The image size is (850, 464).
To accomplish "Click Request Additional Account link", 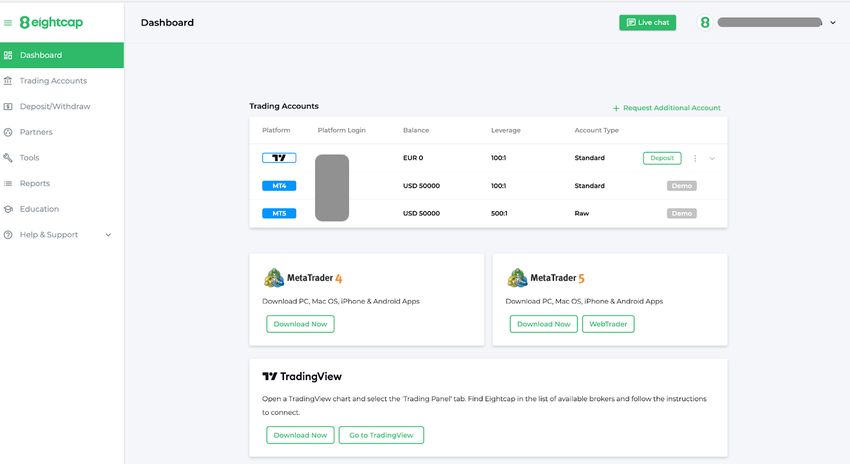I will pyautogui.click(x=666, y=108).
